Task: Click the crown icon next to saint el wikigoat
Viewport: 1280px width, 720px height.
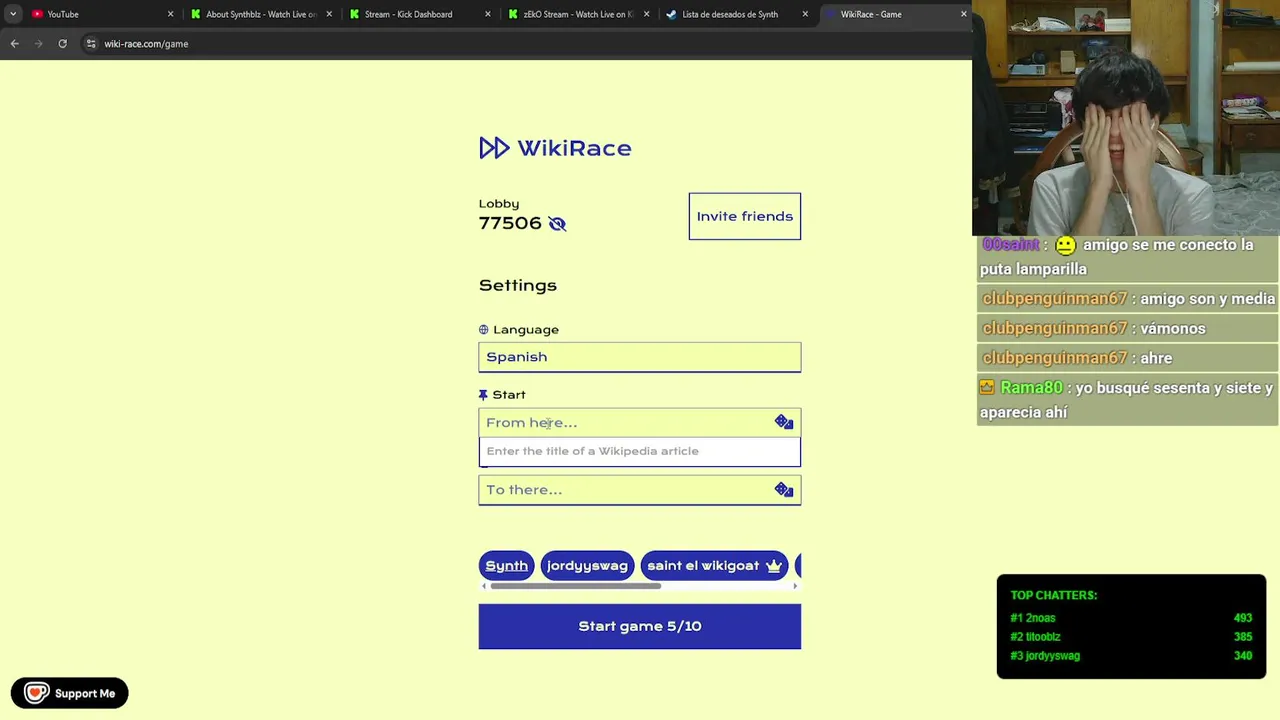Action: [x=773, y=566]
